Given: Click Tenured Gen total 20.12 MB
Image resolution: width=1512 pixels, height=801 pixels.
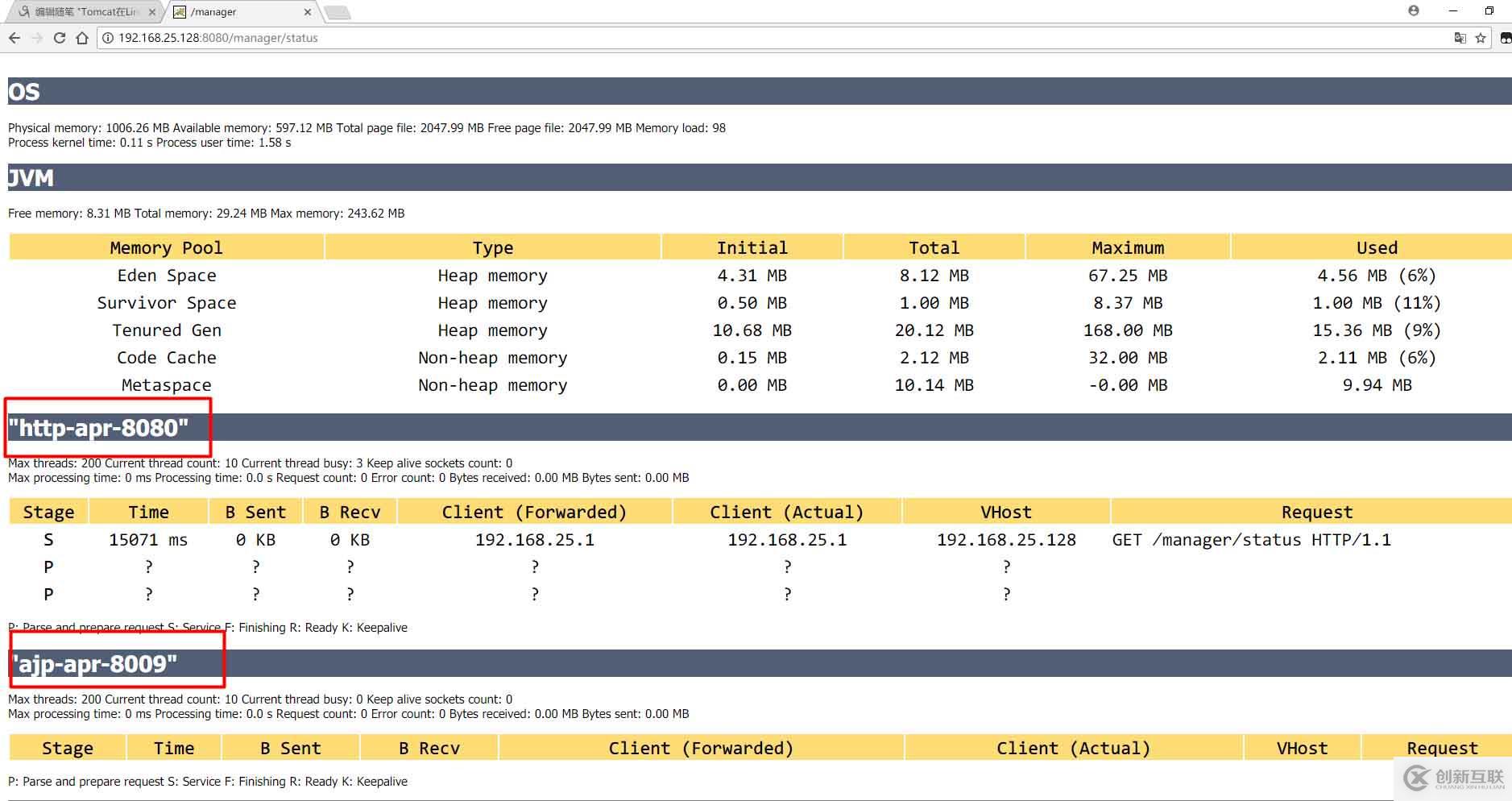Looking at the screenshot, I should [934, 330].
